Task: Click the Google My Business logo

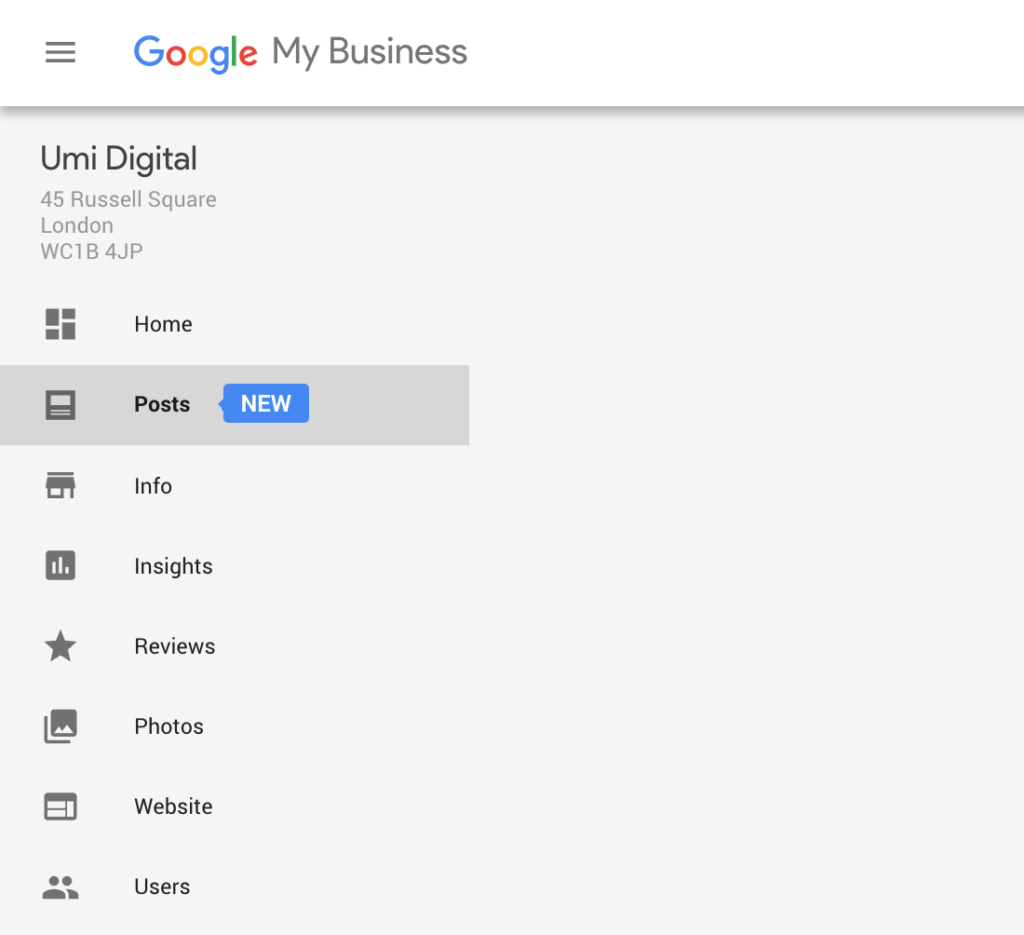Action: pyautogui.click(x=300, y=52)
